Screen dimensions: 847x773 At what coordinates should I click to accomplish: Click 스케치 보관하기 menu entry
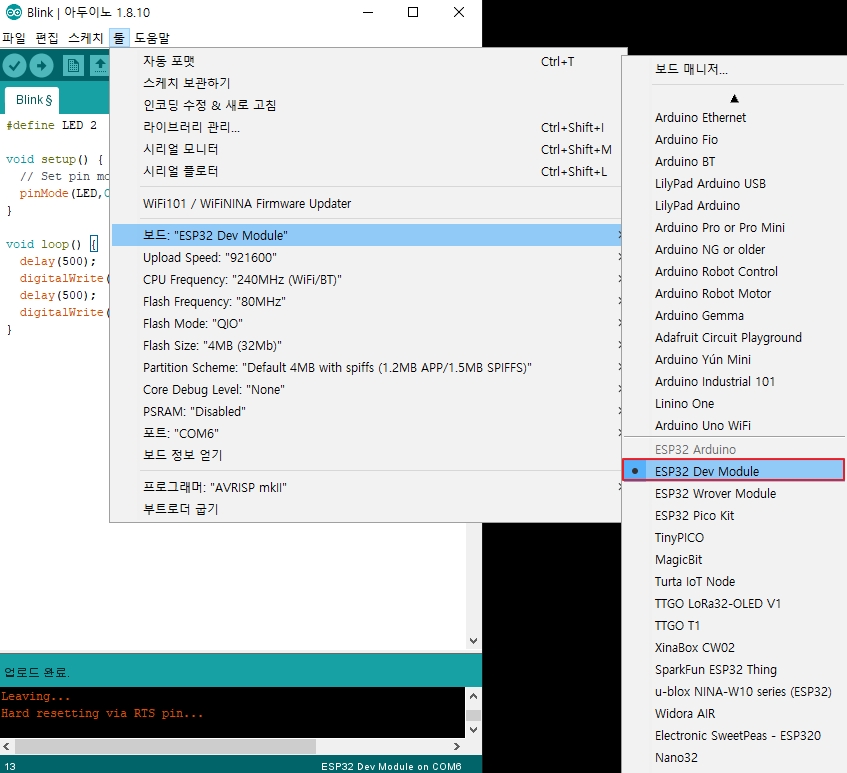tap(366, 83)
